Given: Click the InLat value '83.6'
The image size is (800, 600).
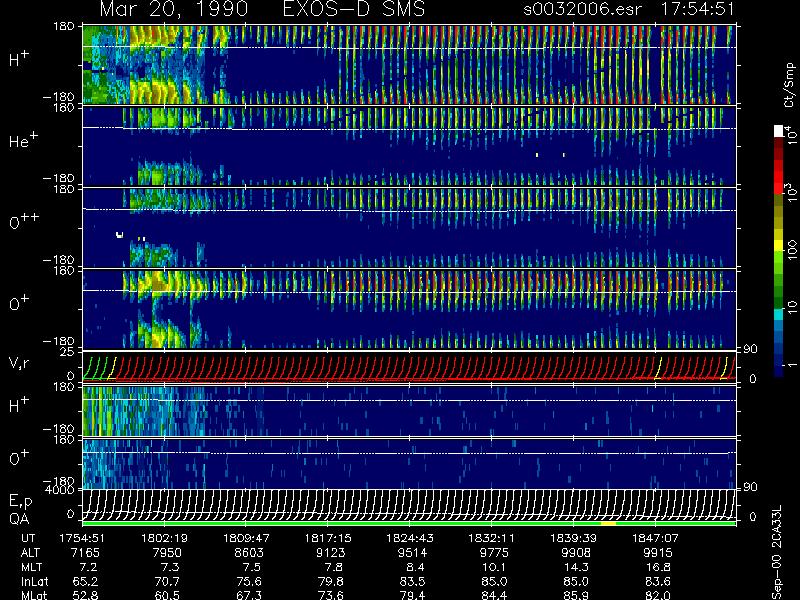Looking at the screenshot, I should 658,581.
